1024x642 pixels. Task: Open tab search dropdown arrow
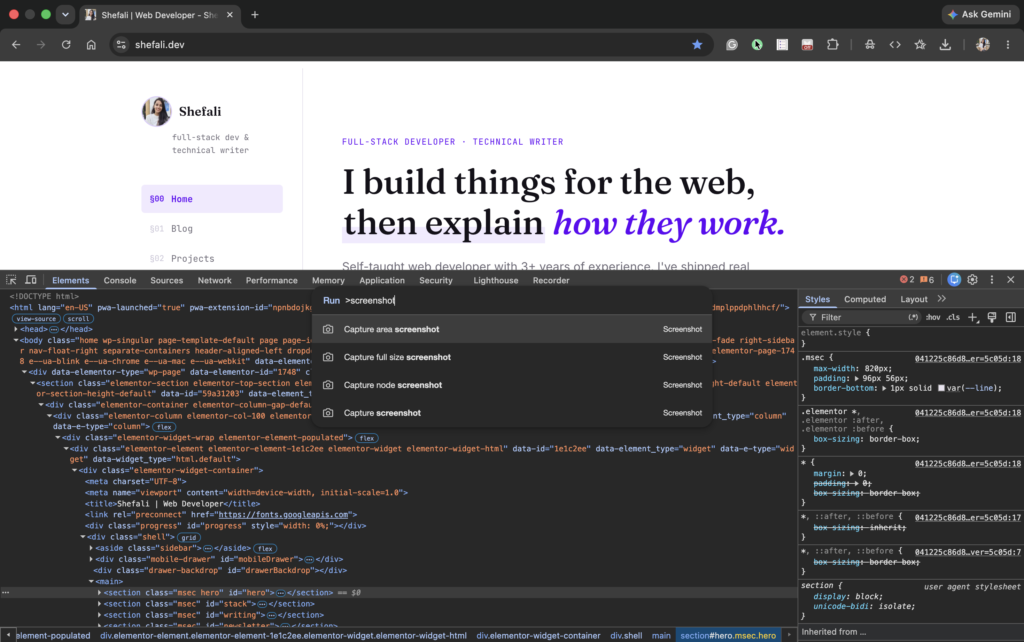[65, 14]
